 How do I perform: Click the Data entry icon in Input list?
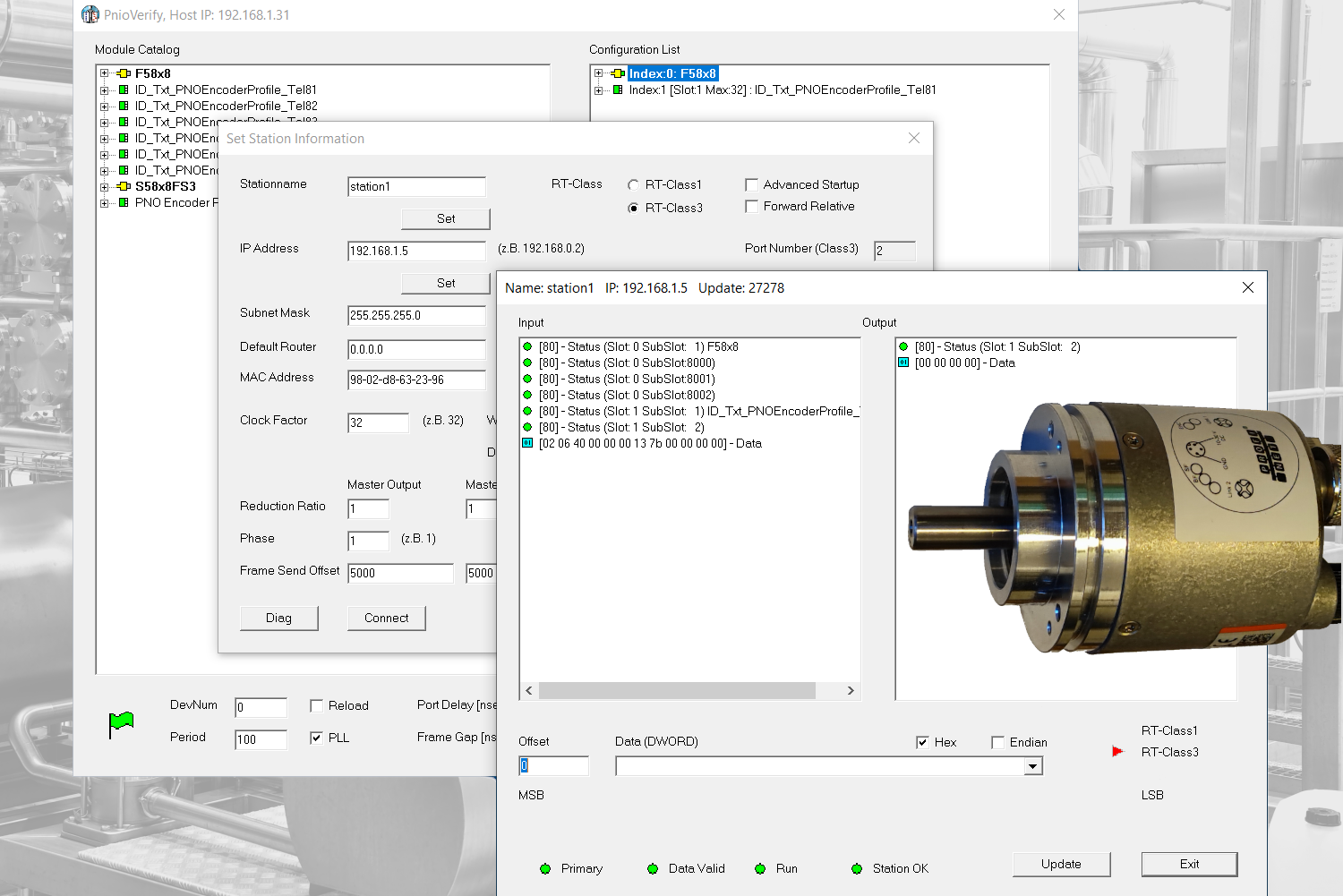tap(527, 444)
